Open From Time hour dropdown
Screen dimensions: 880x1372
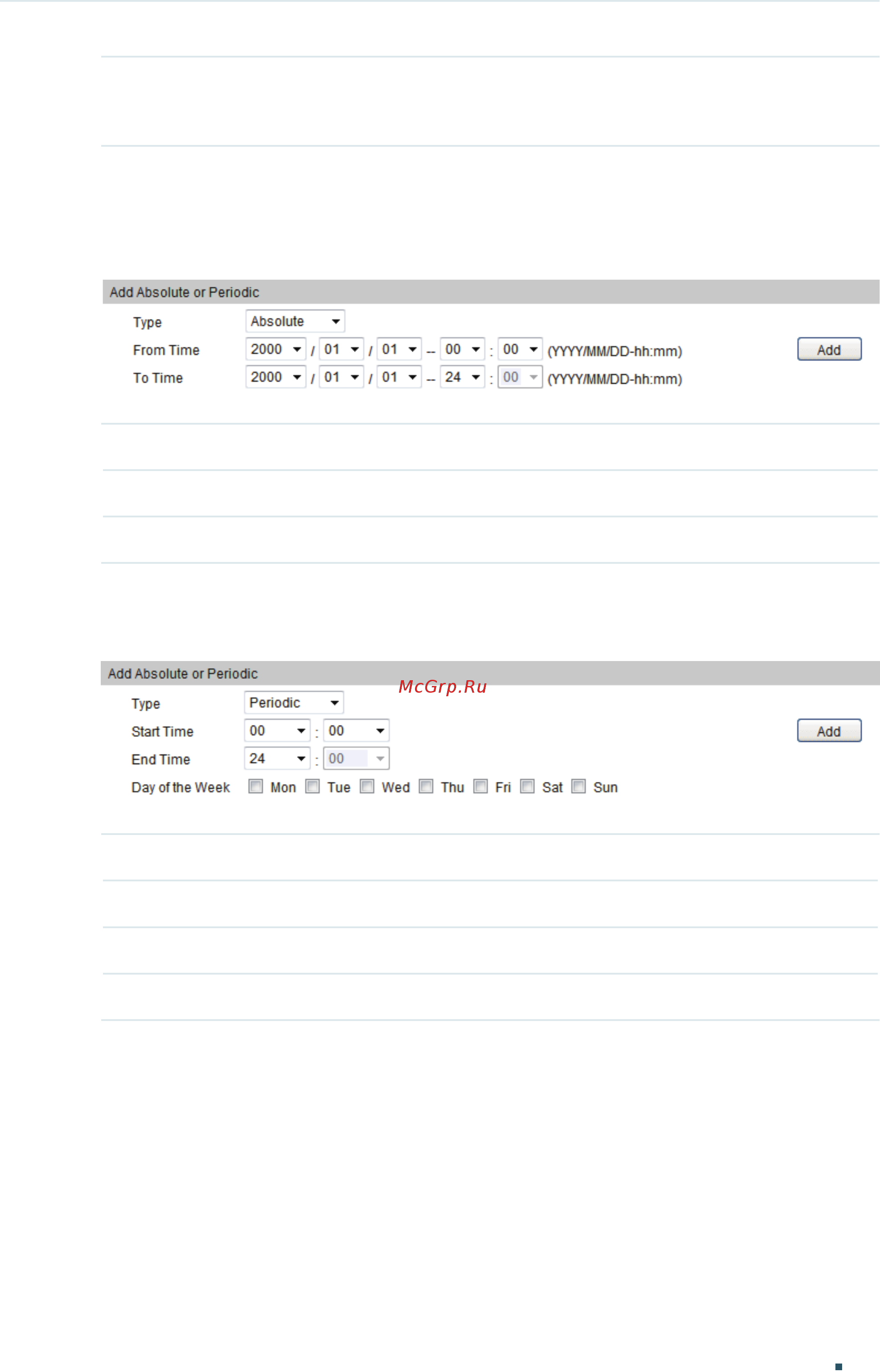pos(462,349)
